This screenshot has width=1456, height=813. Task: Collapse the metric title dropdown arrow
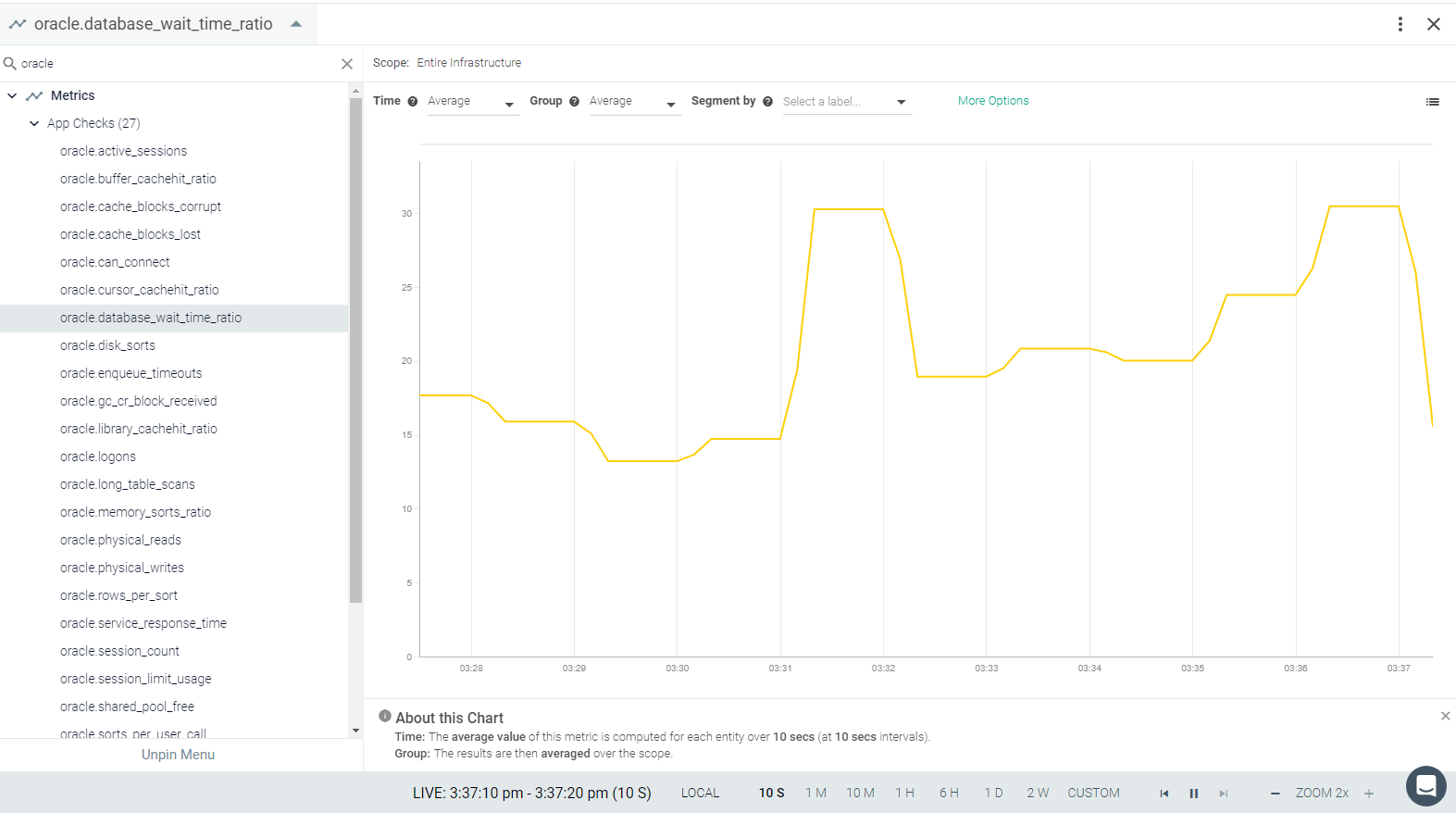(296, 24)
